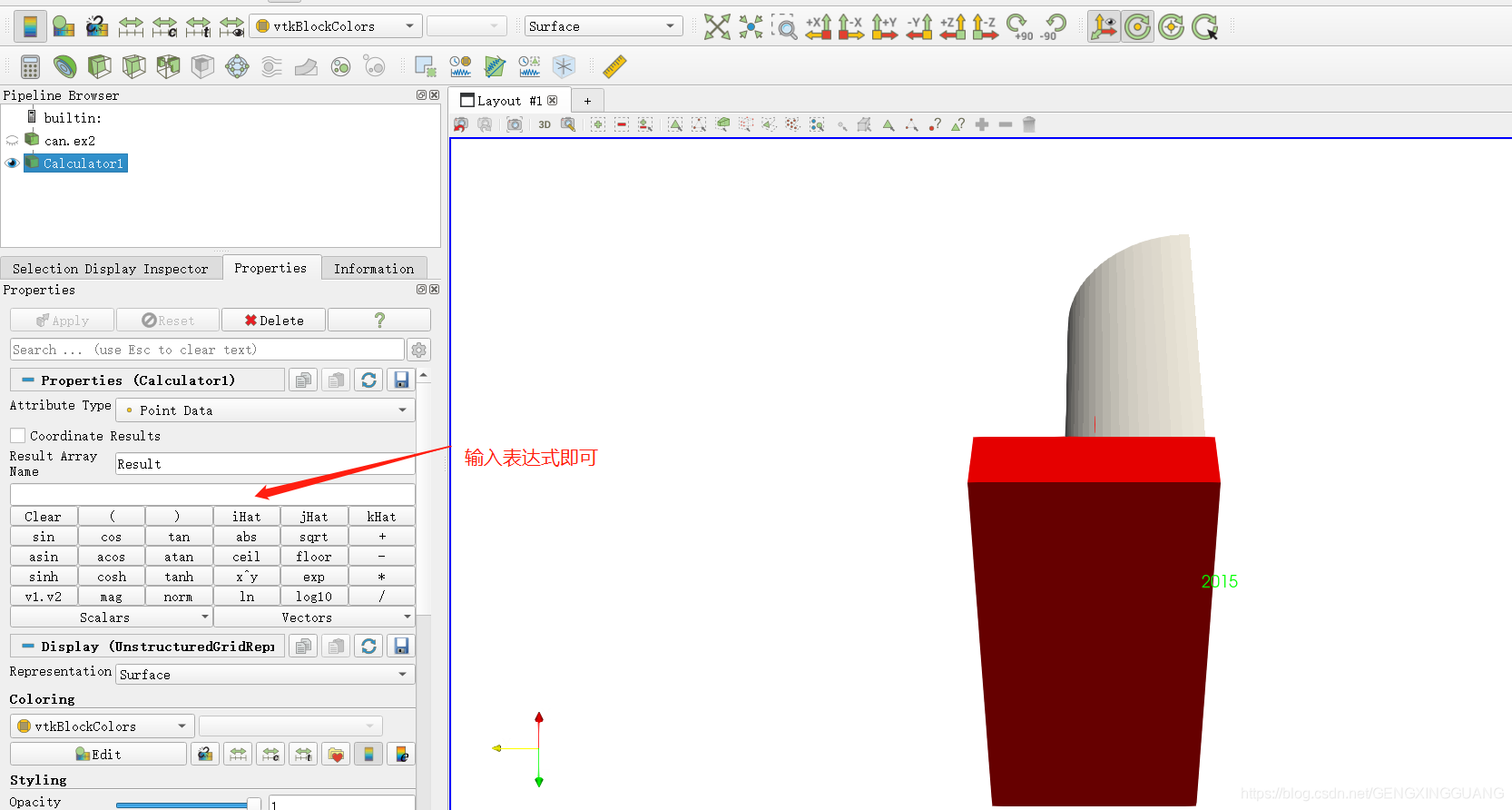This screenshot has width=1512, height=810.
Task: Insert sqrt function in calculator
Action: pos(314,537)
